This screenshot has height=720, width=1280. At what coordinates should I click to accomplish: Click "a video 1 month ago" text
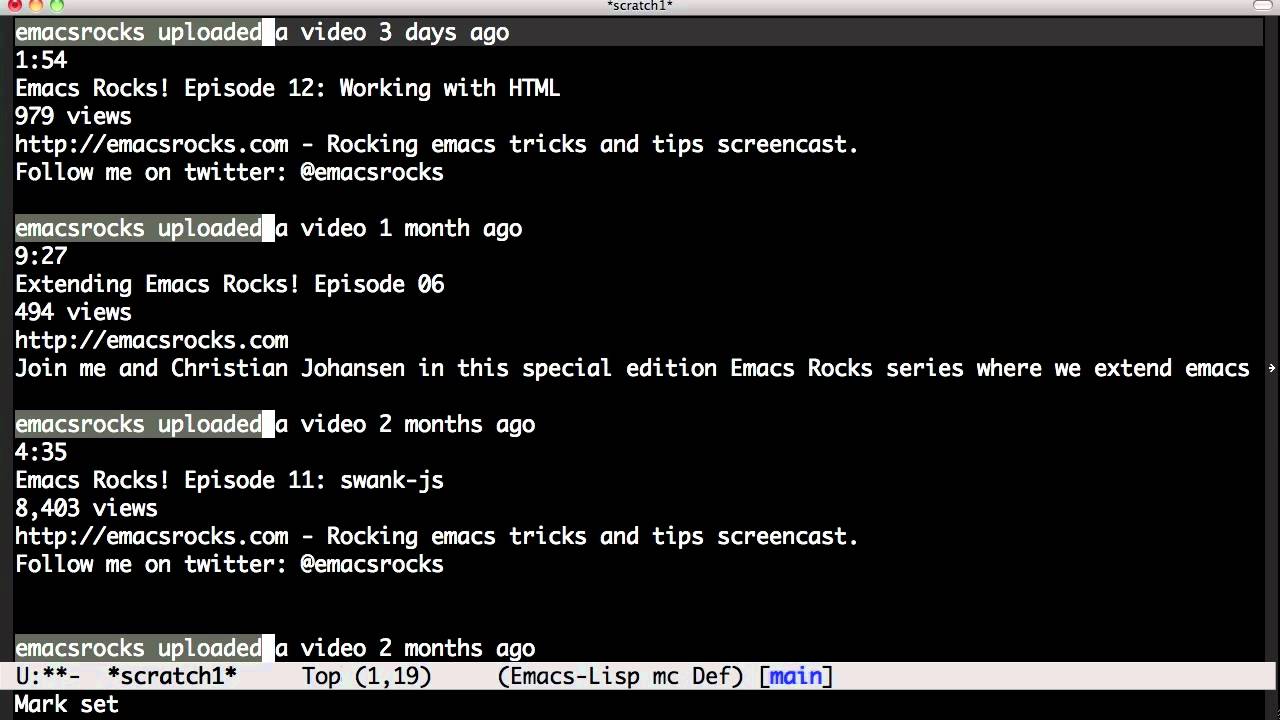[398, 228]
